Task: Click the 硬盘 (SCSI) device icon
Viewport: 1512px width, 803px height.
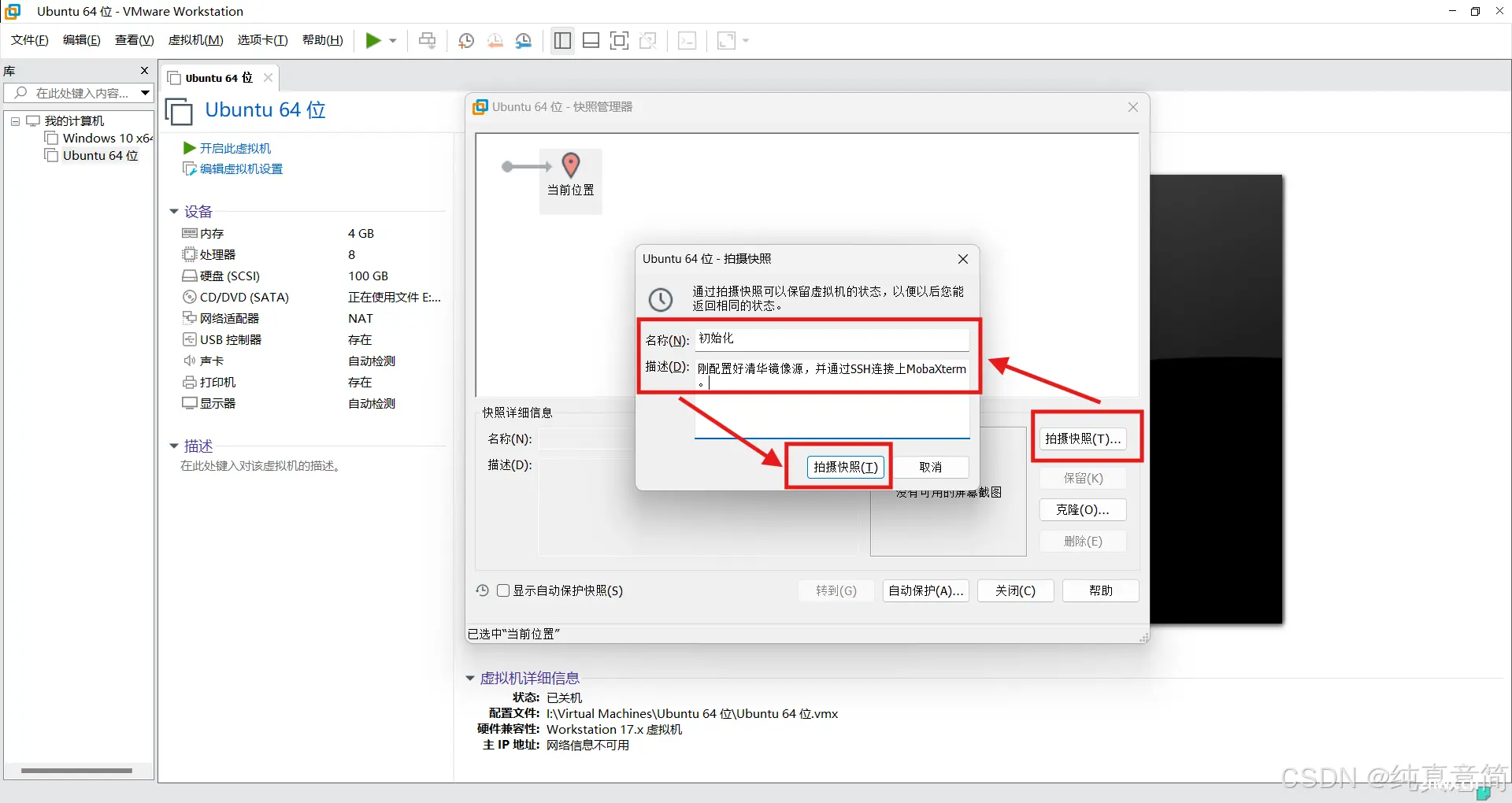Action: point(190,276)
